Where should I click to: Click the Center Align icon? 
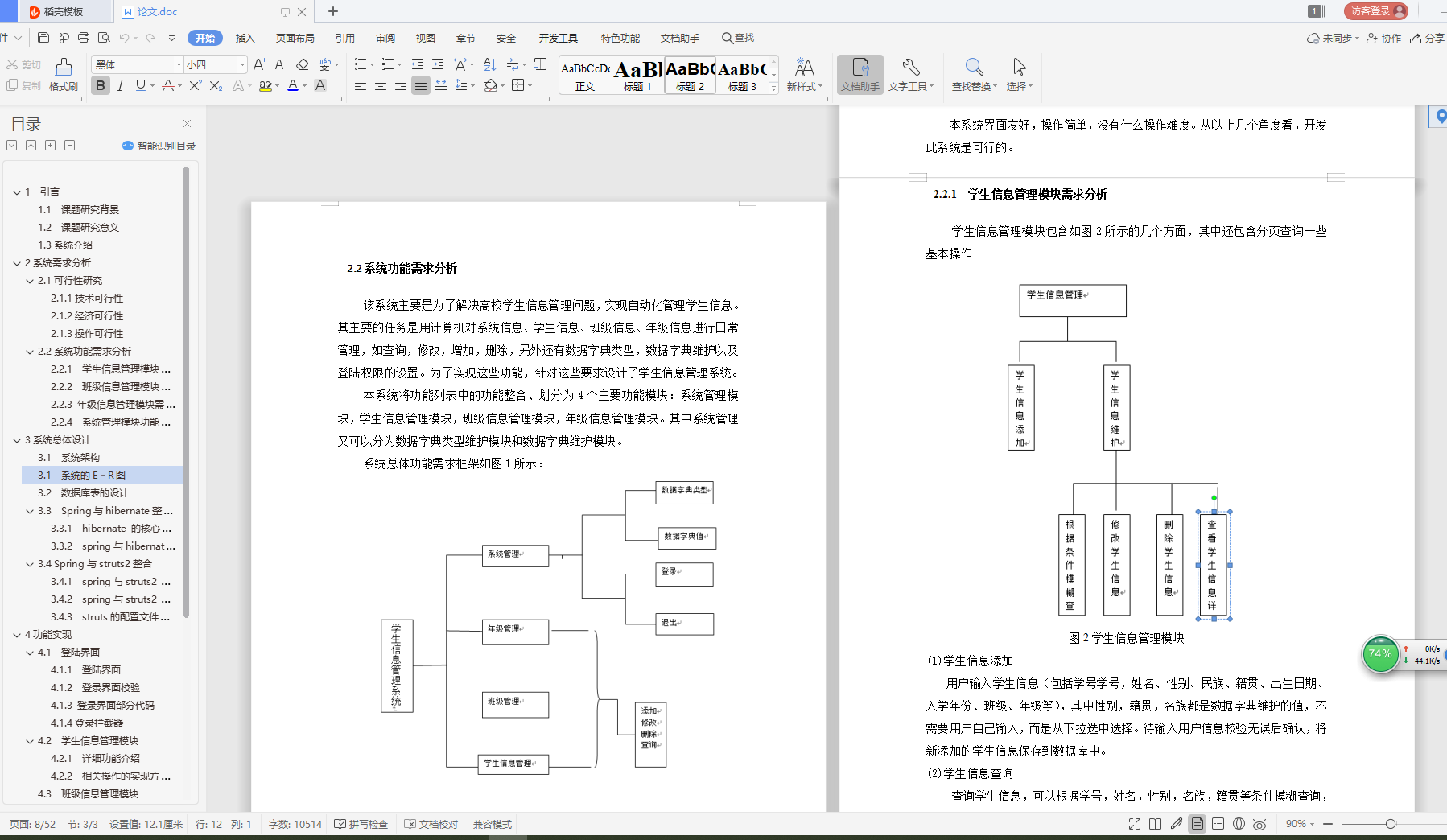click(381, 85)
